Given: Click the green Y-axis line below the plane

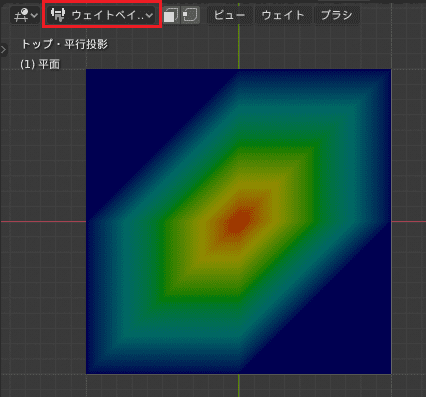Looking at the screenshot, I should coord(239,385).
